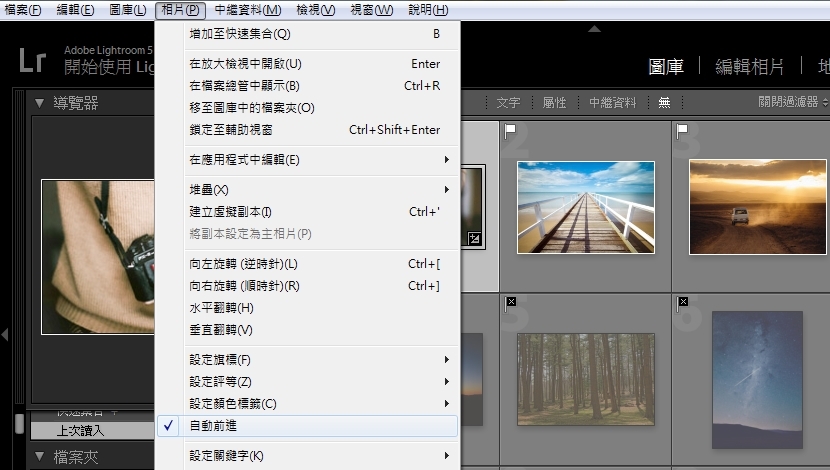Image resolution: width=830 pixels, height=470 pixels.
Task: Switch to the 圖庫 module
Action: click(x=666, y=67)
